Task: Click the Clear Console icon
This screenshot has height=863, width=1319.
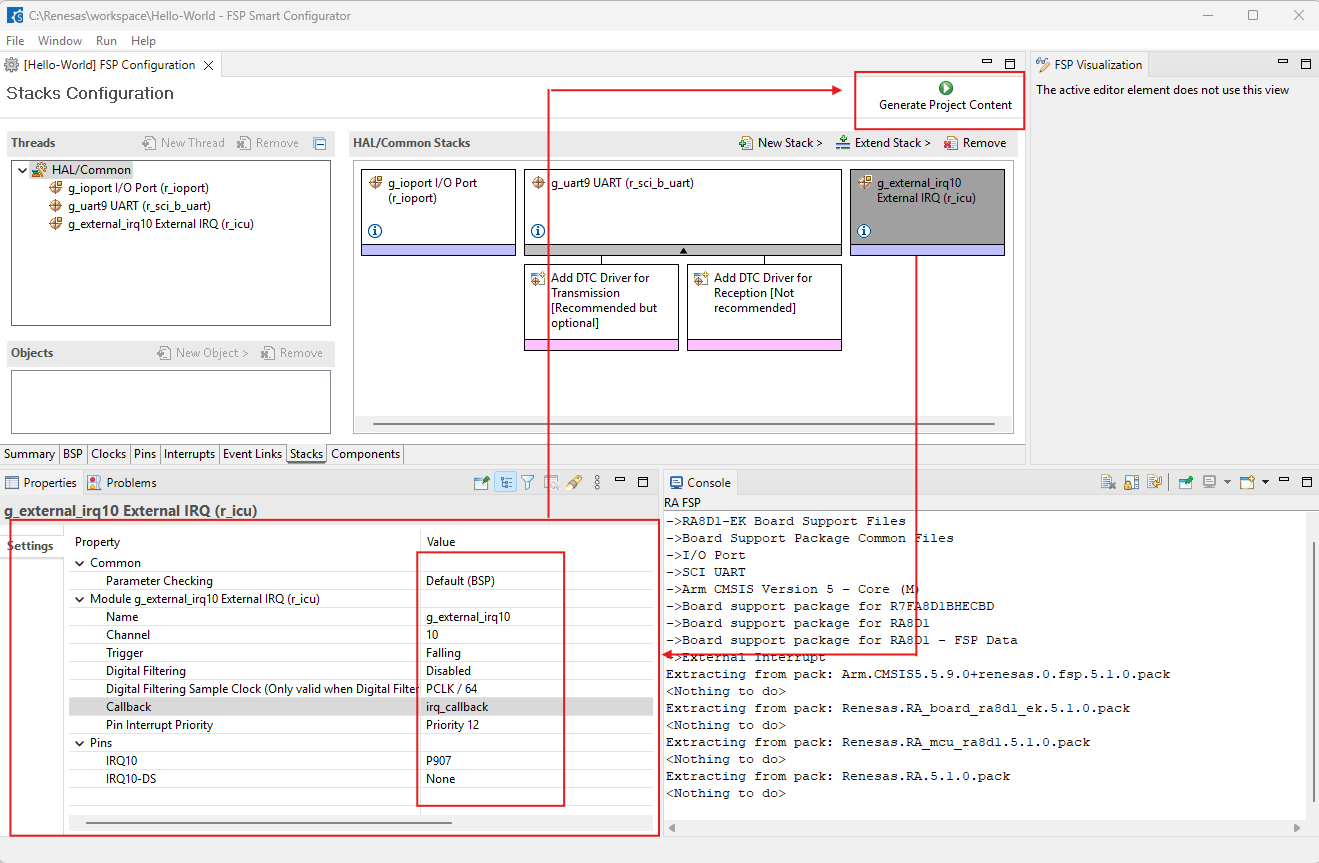Action: (x=1108, y=483)
